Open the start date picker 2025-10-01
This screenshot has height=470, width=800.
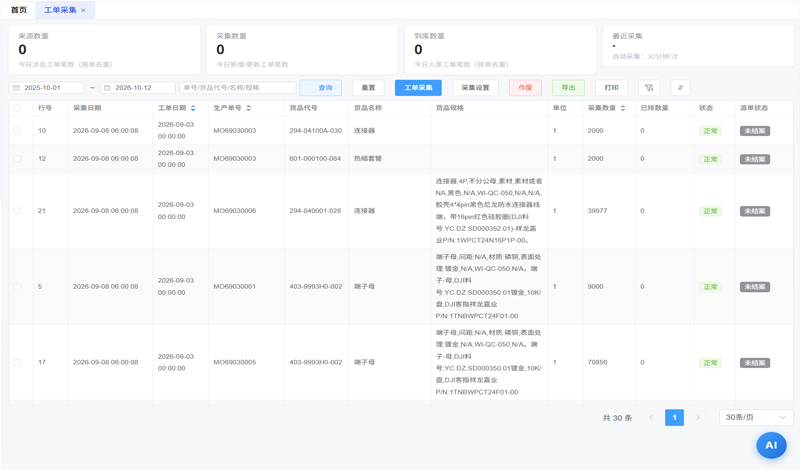(46, 88)
